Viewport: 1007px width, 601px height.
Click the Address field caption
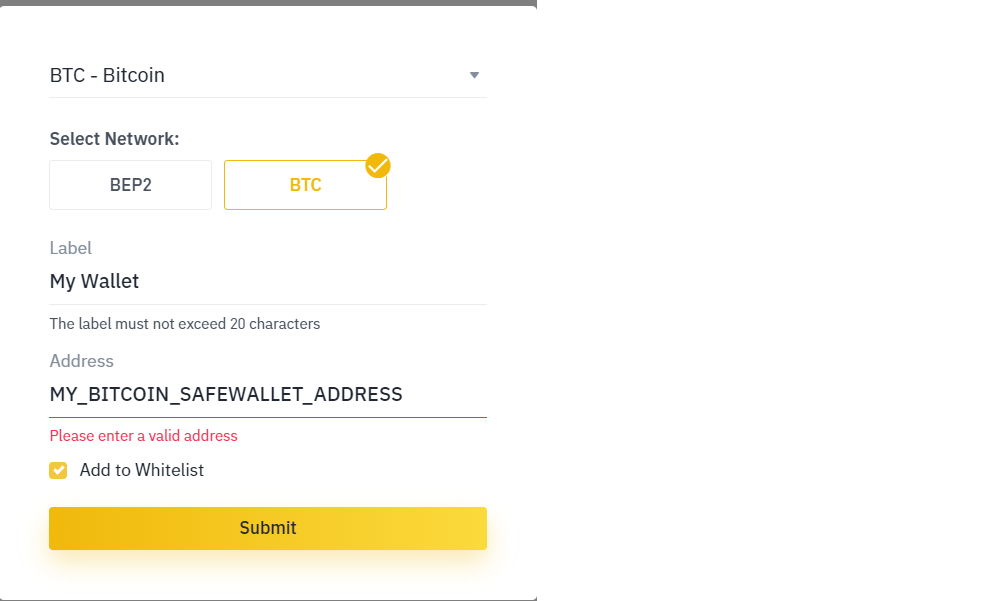82,361
